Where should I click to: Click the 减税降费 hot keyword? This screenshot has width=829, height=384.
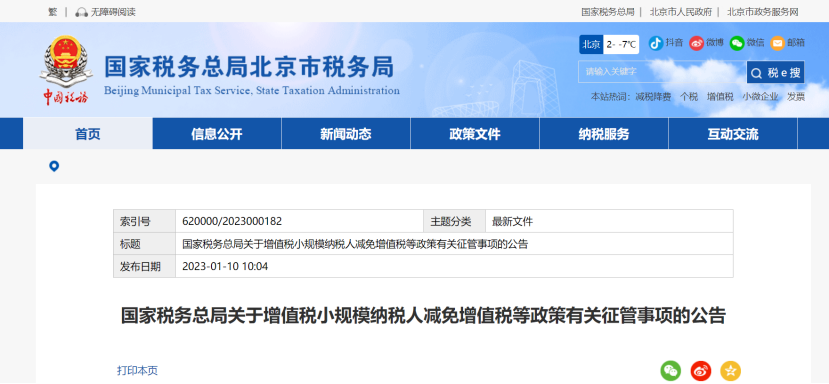coord(653,97)
